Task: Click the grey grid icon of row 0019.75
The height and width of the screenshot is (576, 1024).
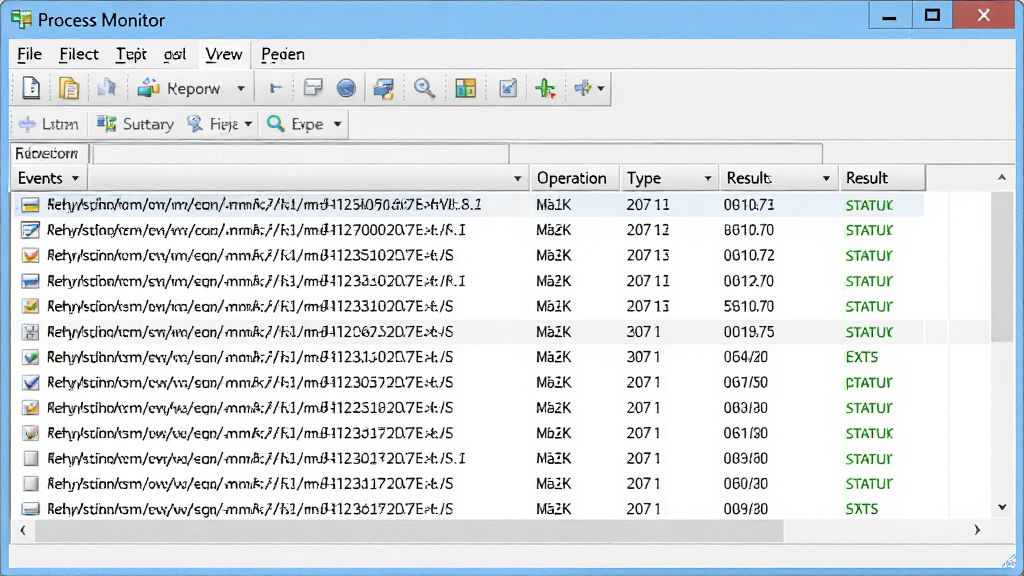Action: click(x=30, y=332)
